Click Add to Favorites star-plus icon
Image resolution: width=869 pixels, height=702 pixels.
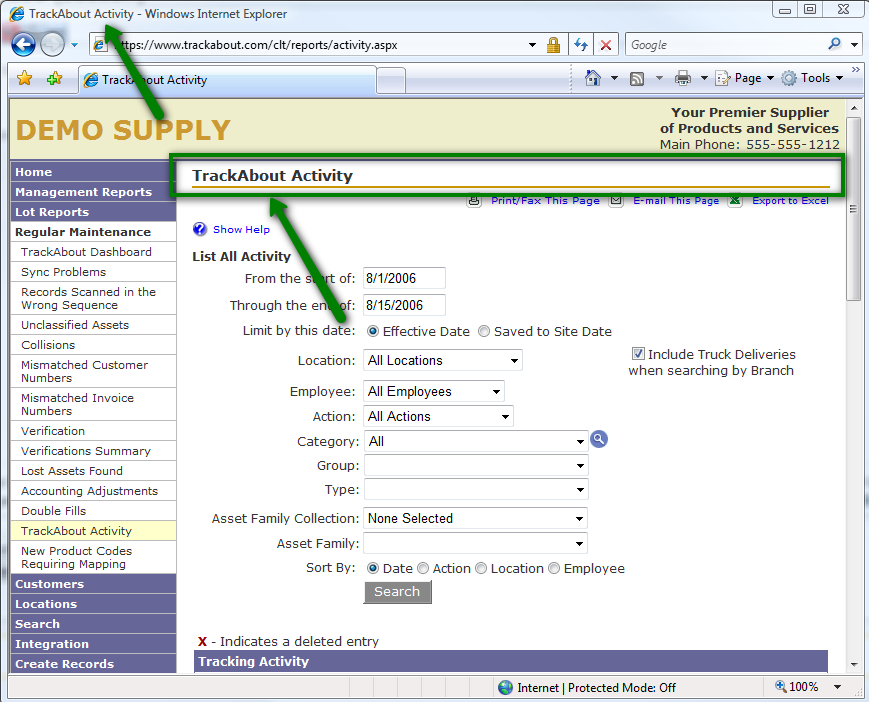54,78
